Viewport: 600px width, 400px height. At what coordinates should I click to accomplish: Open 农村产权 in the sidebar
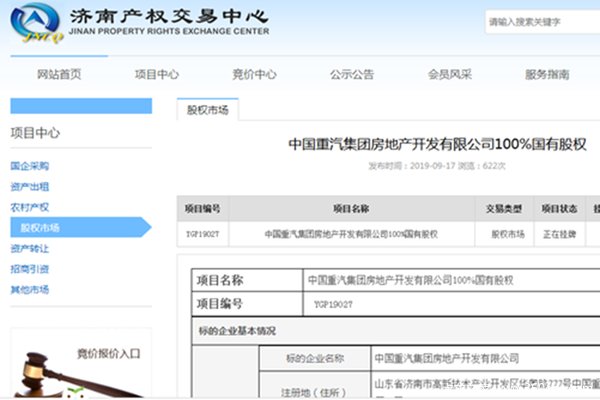30,207
